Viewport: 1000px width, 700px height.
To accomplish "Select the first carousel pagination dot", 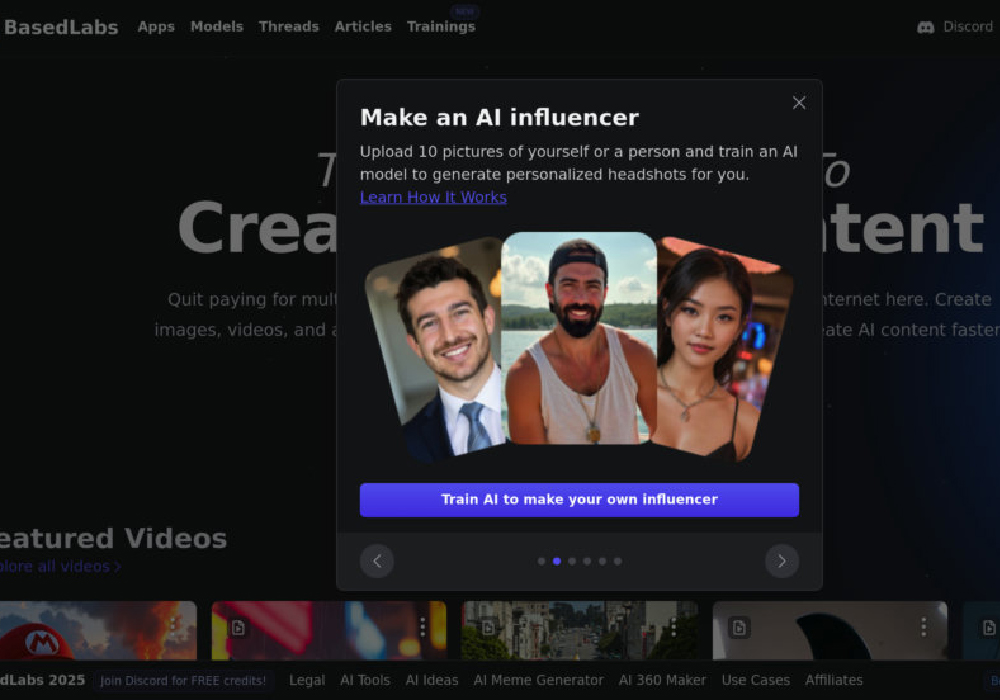I will 542,561.
